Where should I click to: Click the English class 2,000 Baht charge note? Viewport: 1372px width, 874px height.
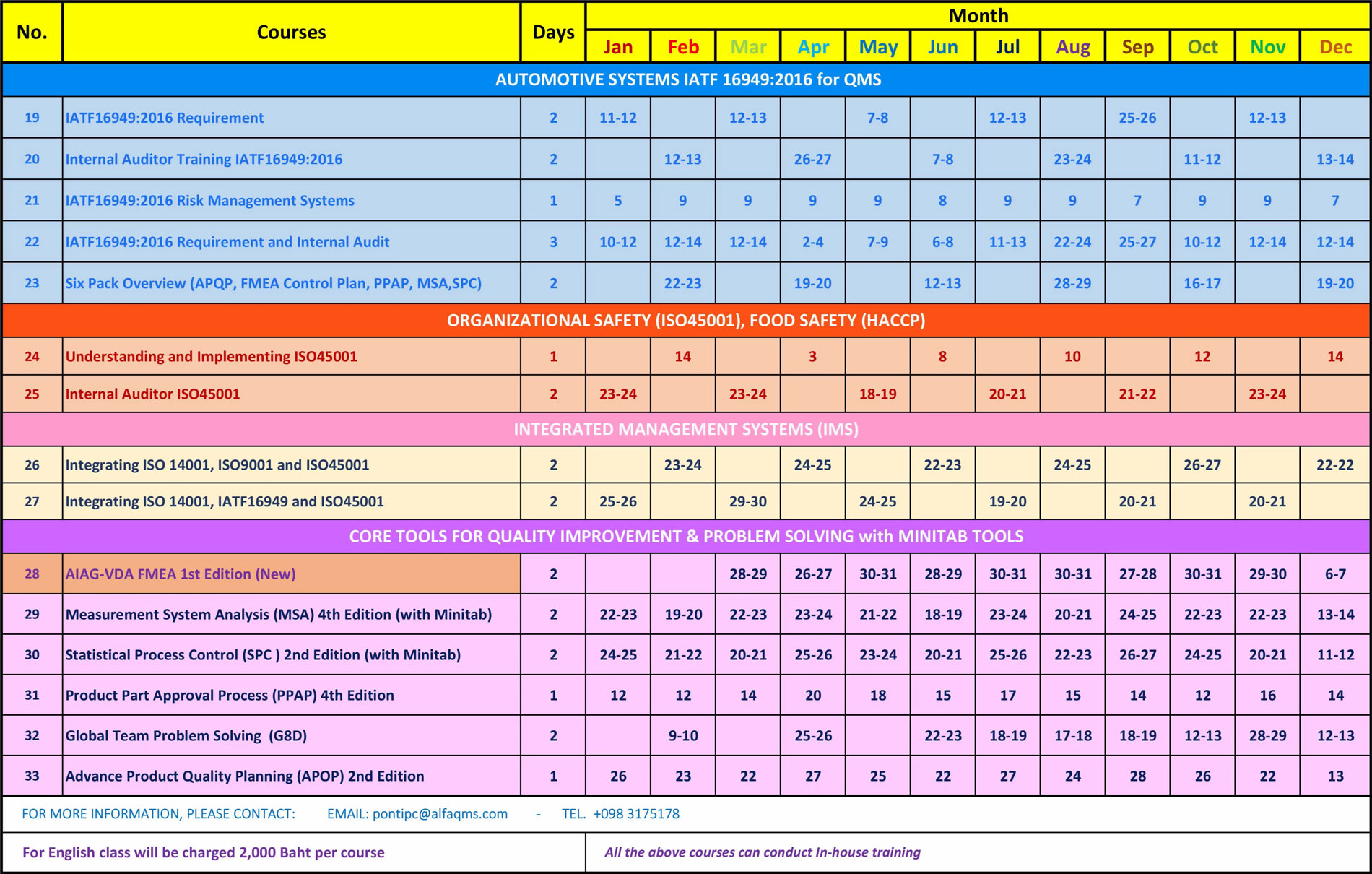(x=203, y=852)
